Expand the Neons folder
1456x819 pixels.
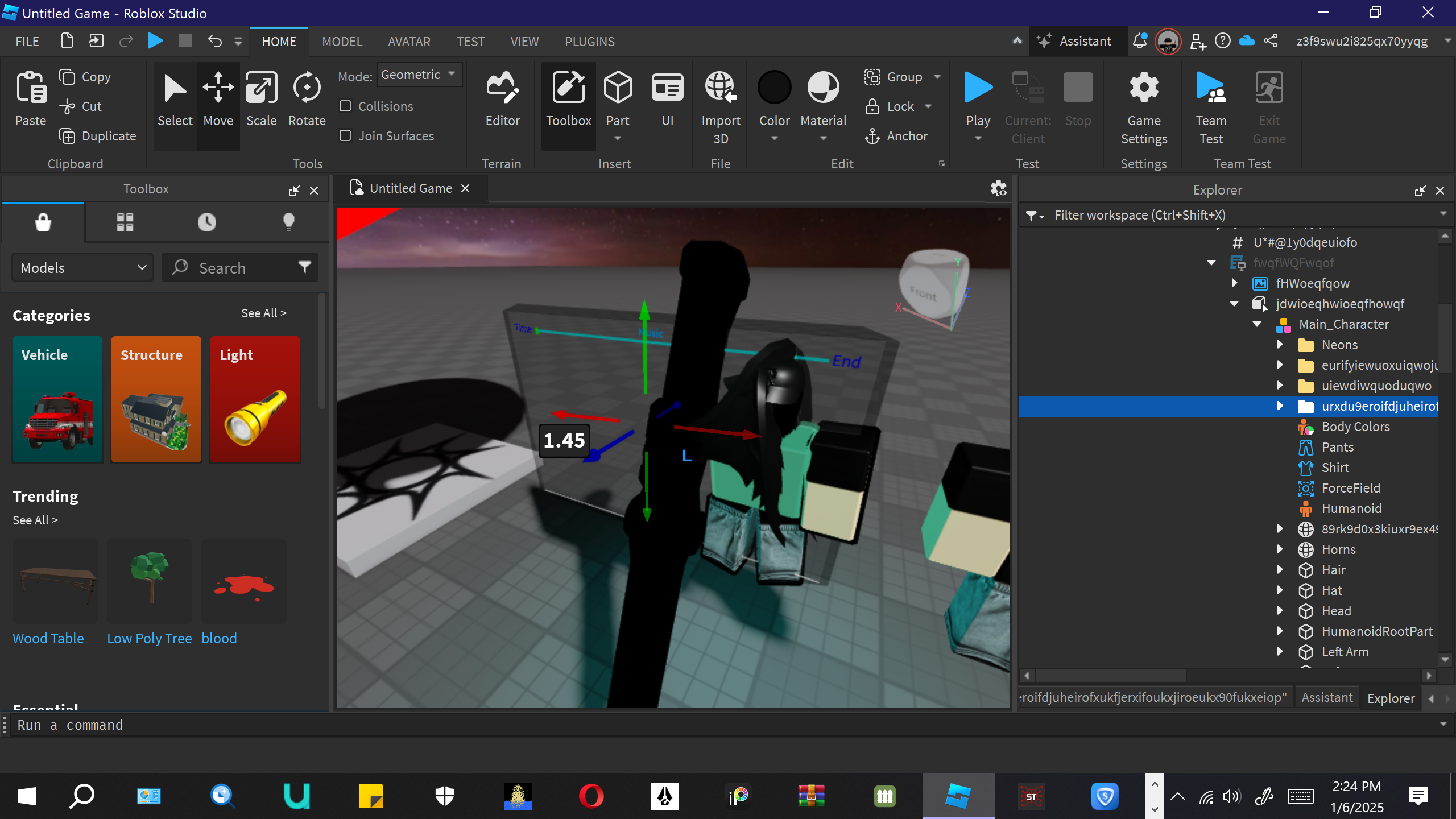click(1280, 345)
